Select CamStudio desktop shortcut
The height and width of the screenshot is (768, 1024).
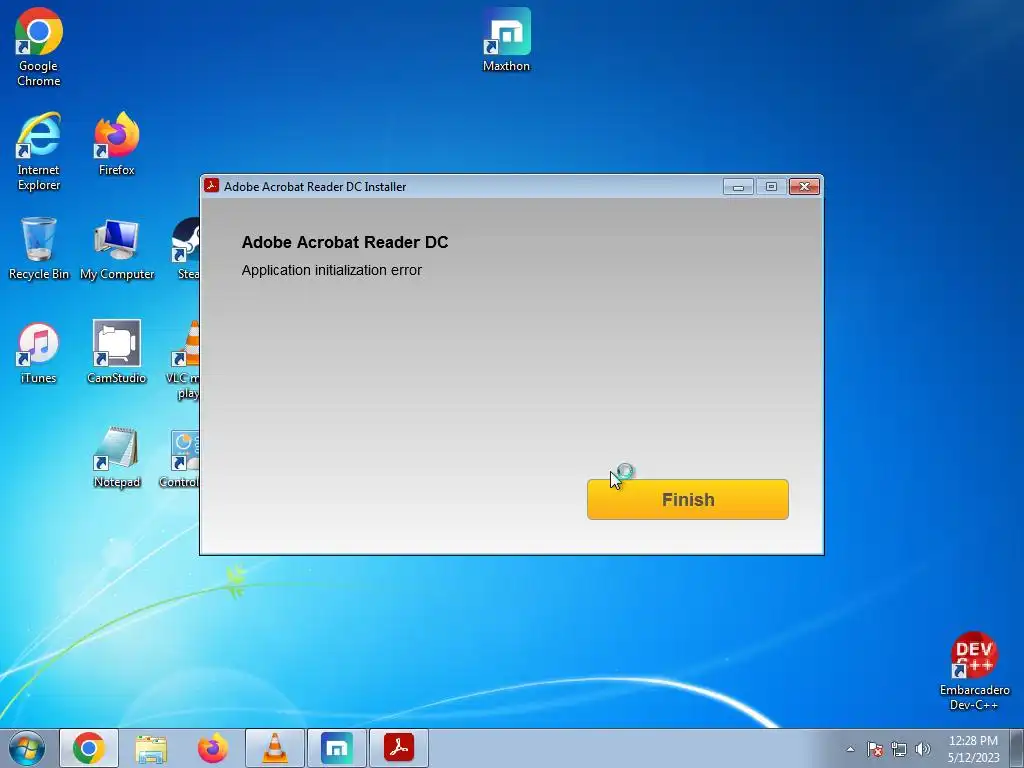click(117, 353)
